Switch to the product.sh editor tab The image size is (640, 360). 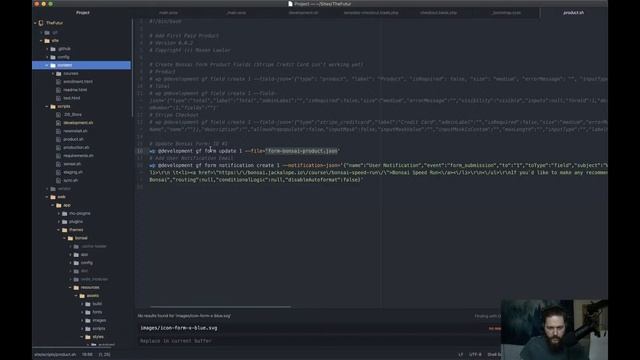point(573,13)
